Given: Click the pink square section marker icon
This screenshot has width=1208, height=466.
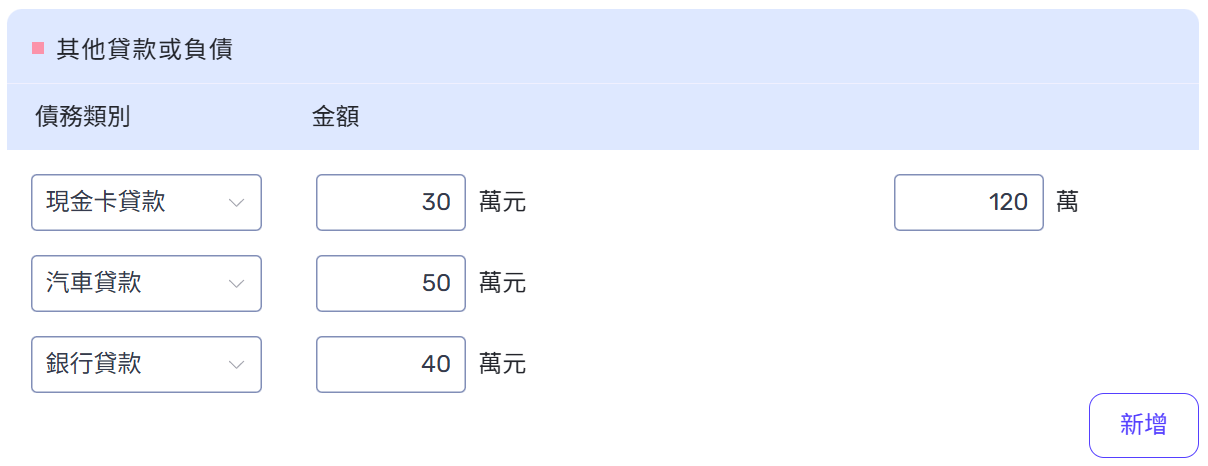Looking at the screenshot, I should point(38,48).
